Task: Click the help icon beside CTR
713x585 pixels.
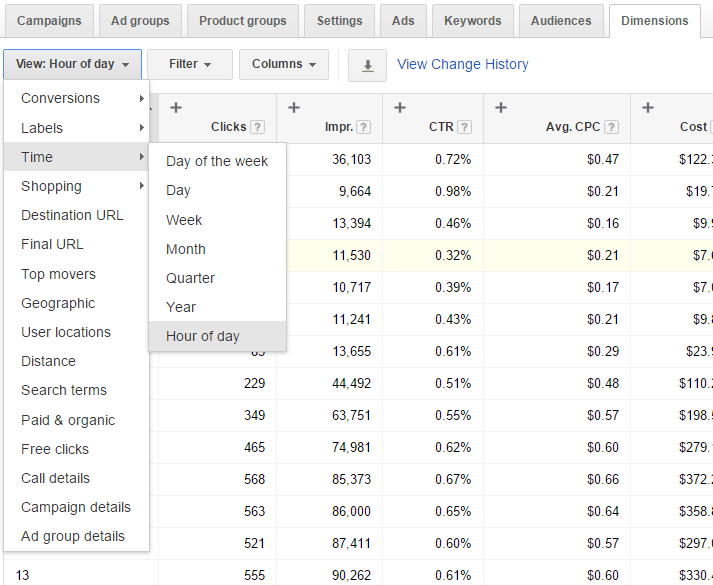Action: (464, 127)
